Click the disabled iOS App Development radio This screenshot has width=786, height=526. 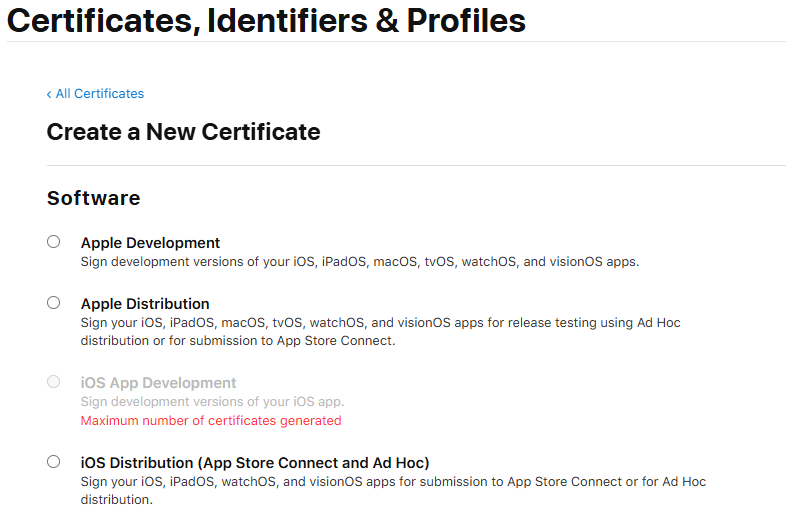tap(54, 382)
